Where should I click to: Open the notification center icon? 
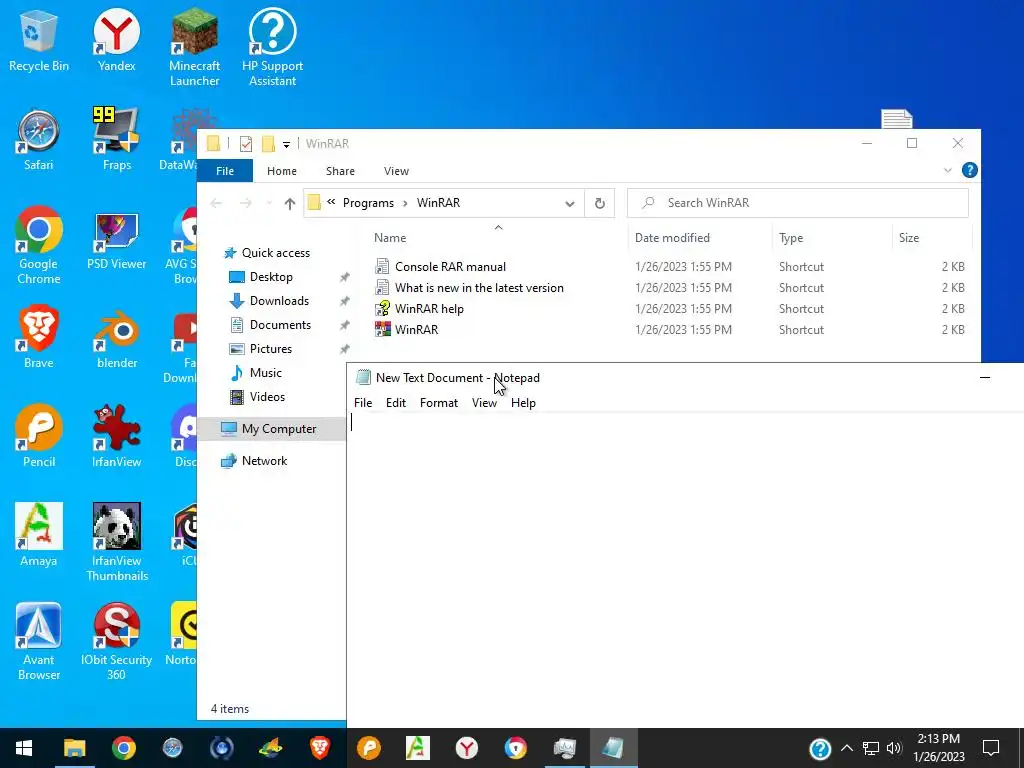(x=991, y=748)
